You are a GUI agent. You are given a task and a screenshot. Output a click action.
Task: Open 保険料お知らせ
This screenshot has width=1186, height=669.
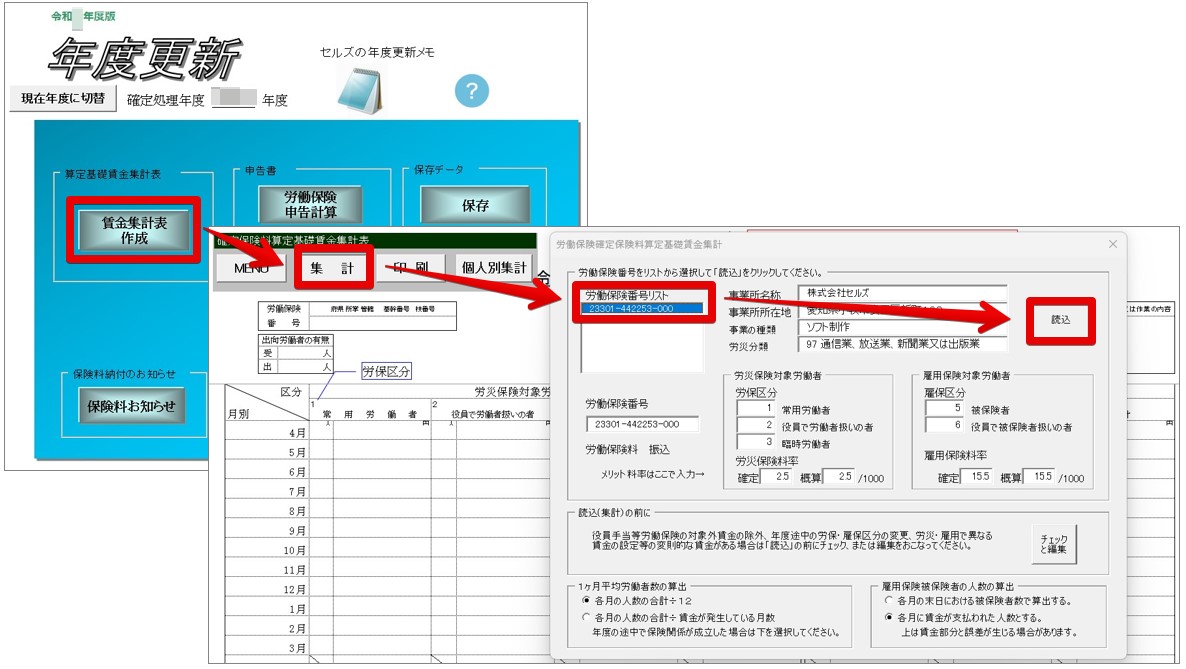point(132,406)
